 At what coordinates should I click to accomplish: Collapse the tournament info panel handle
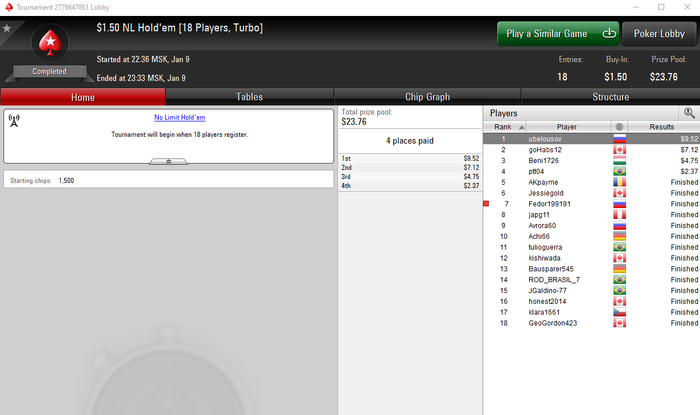point(168,162)
